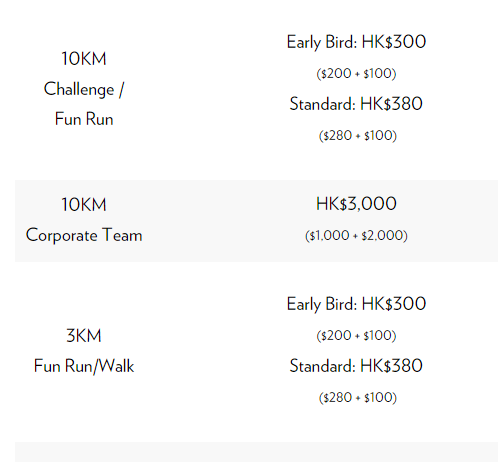The height and width of the screenshot is (462, 498).
Task: Click the Corporate Team label
Action: (x=84, y=235)
